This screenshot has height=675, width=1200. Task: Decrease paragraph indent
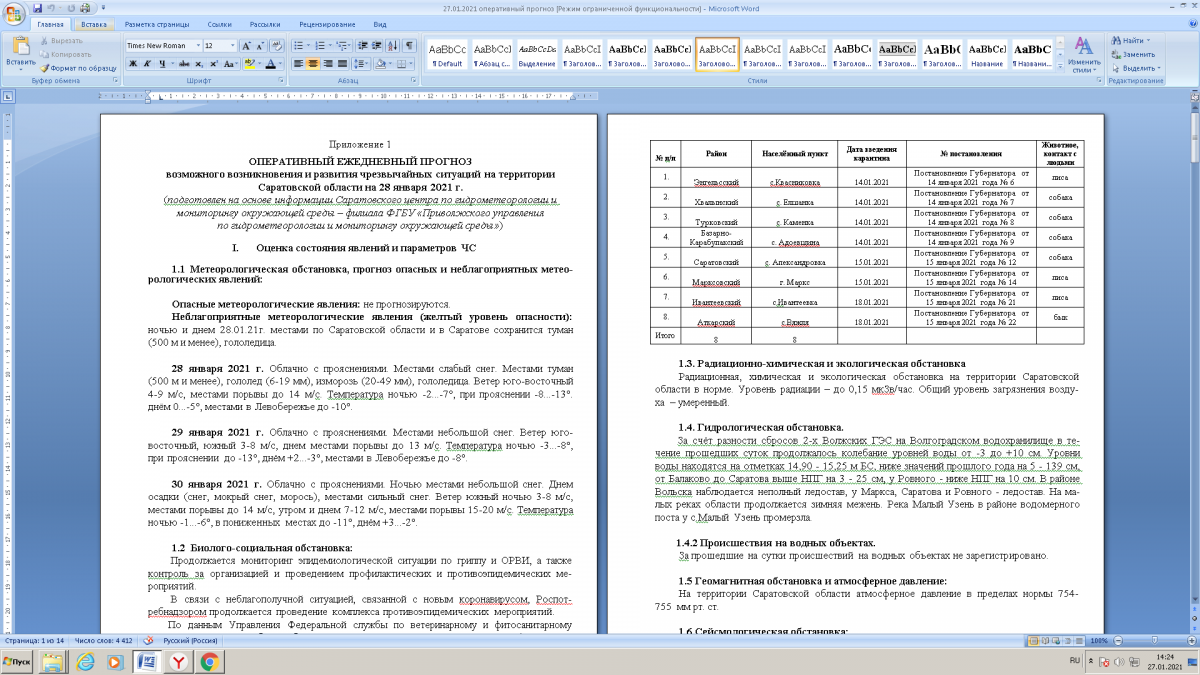pyautogui.click(x=363, y=46)
